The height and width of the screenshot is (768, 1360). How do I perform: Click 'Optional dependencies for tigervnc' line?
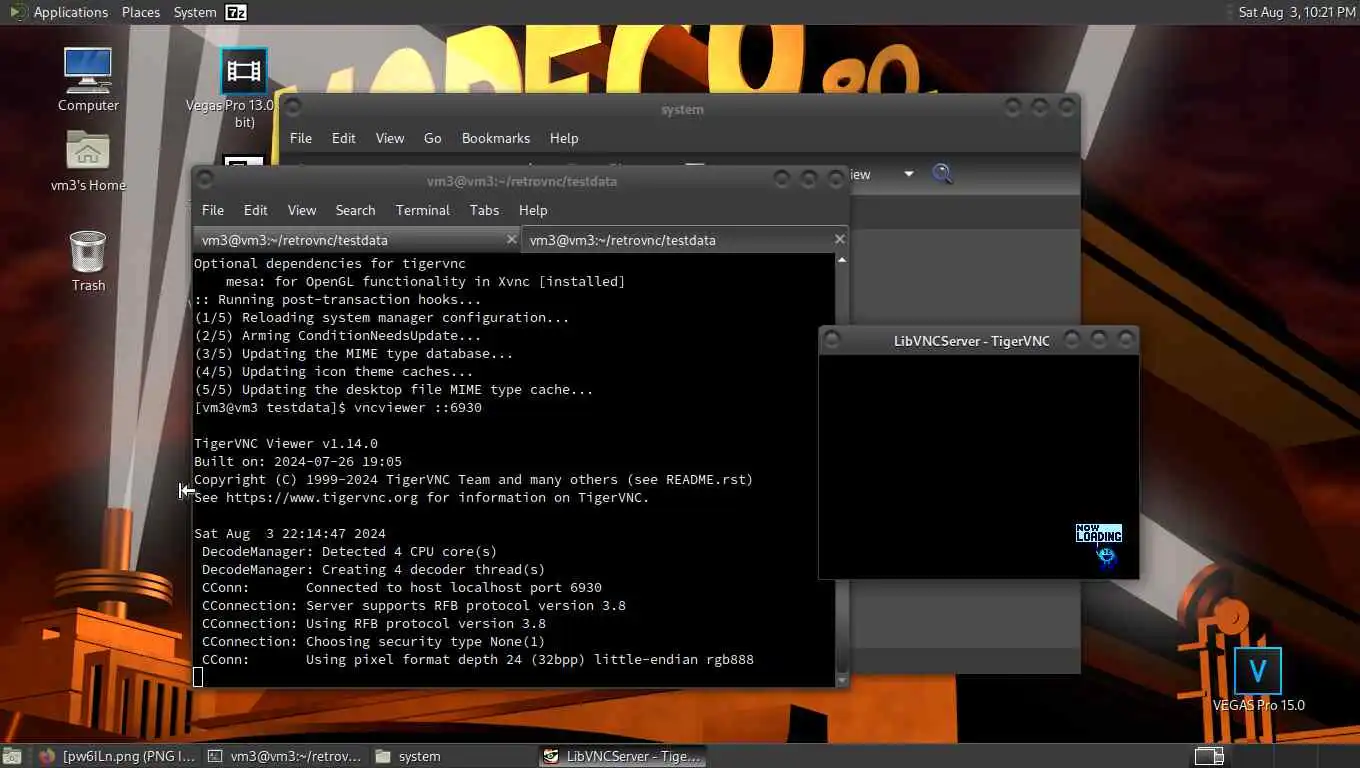click(330, 264)
